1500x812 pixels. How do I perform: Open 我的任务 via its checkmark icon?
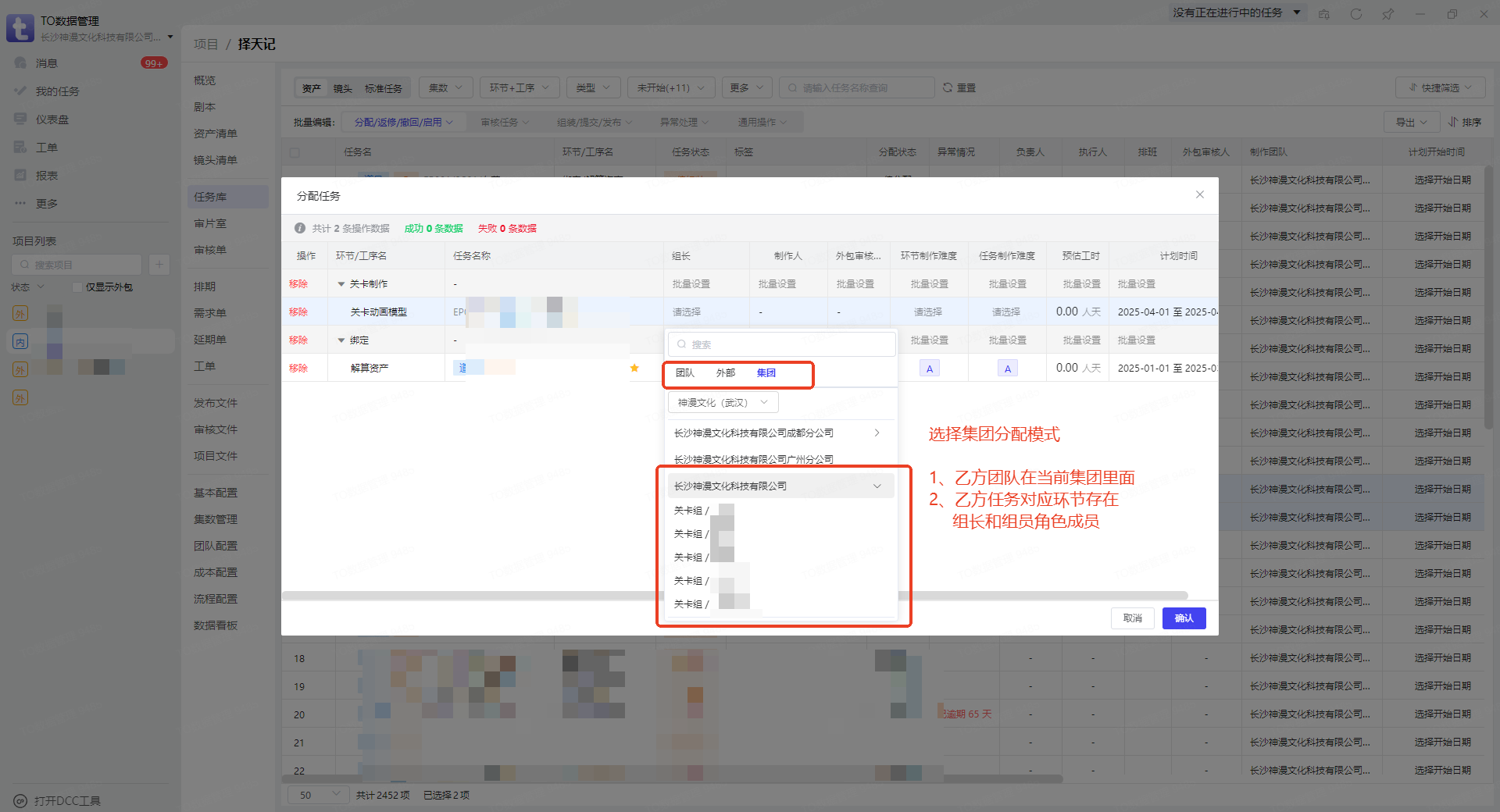20,91
